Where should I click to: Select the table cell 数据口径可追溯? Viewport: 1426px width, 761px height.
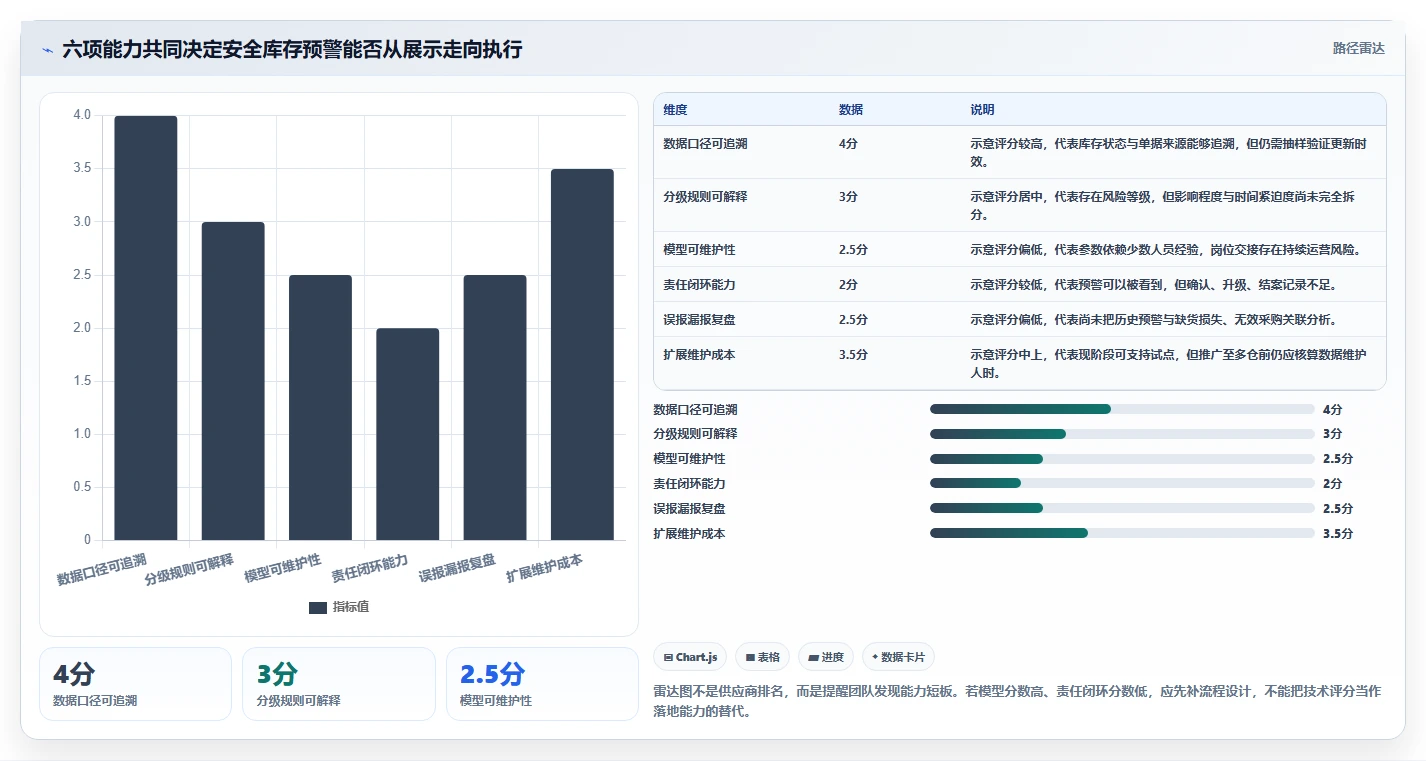click(705, 144)
